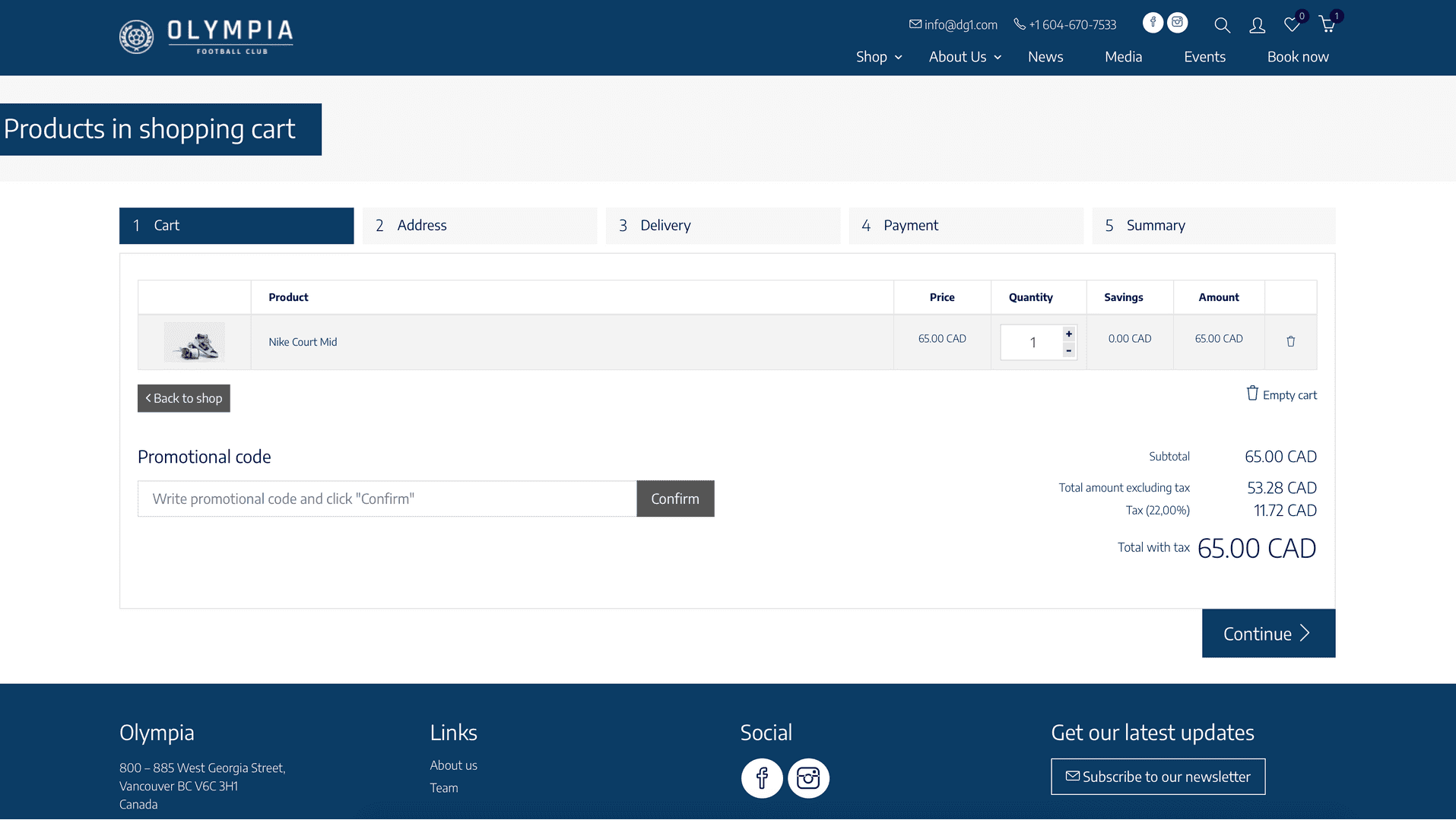Increase Nike Court Mid quantity with plus
The width and height of the screenshot is (1456, 820).
(x=1068, y=334)
